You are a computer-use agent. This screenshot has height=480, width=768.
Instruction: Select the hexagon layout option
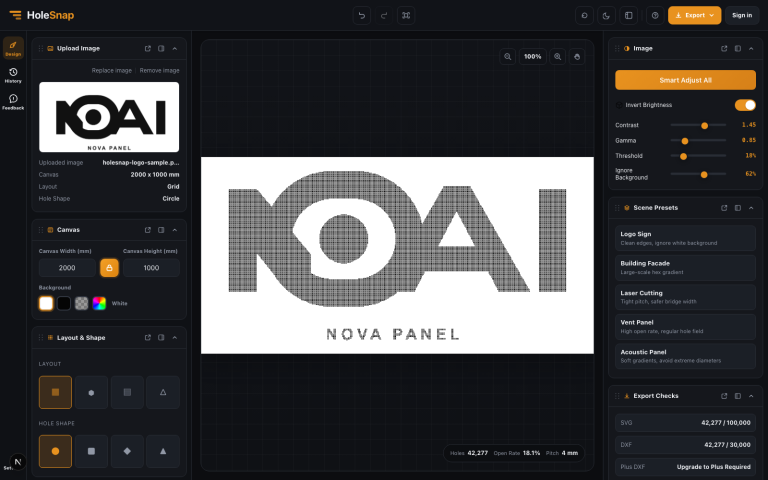click(x=91, y=392)
